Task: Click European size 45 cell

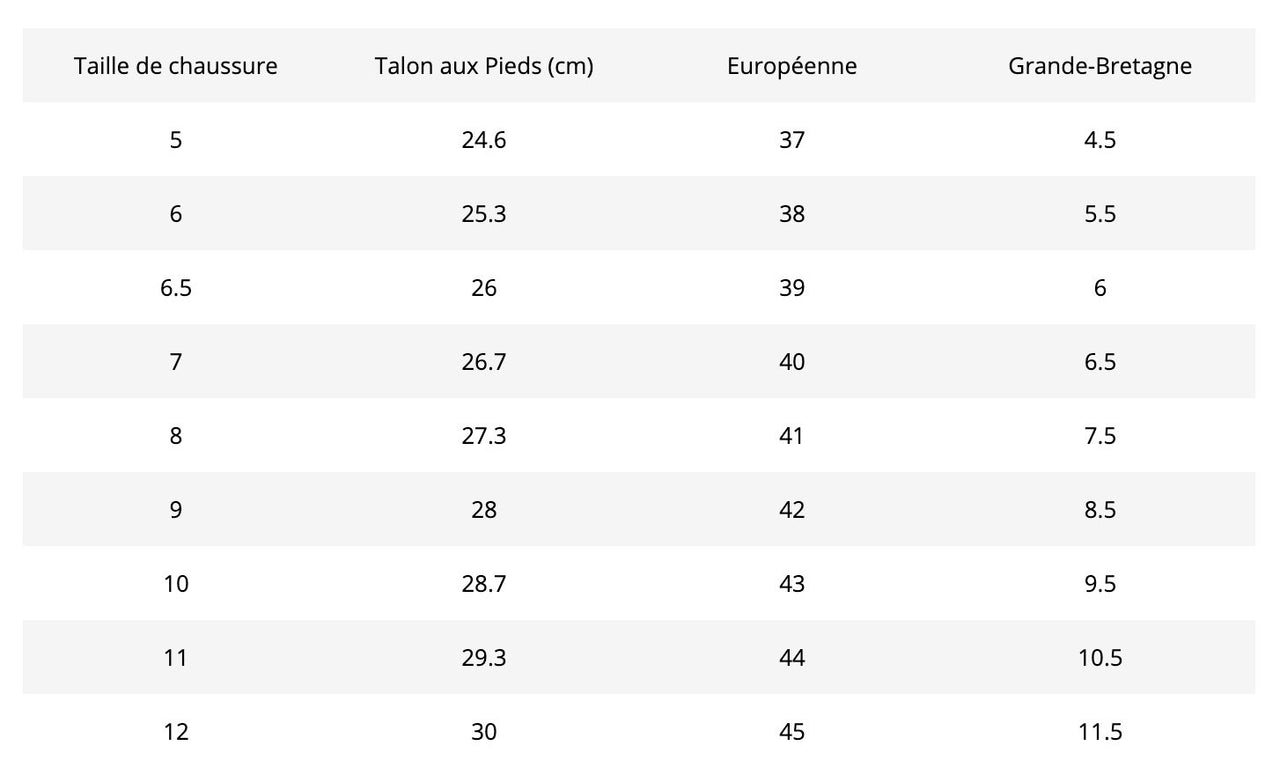Action: pos(792,732)
